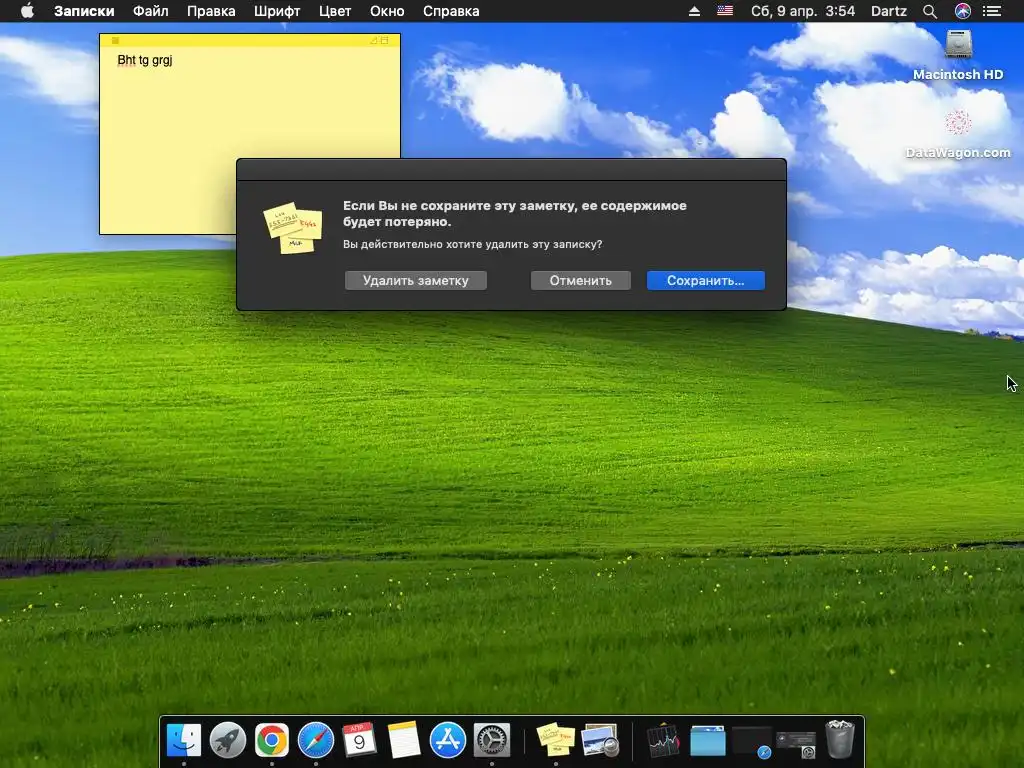Open the Preview app in Dock
Viewport: 1024px width, 768px height.
(x=600, y=740)
